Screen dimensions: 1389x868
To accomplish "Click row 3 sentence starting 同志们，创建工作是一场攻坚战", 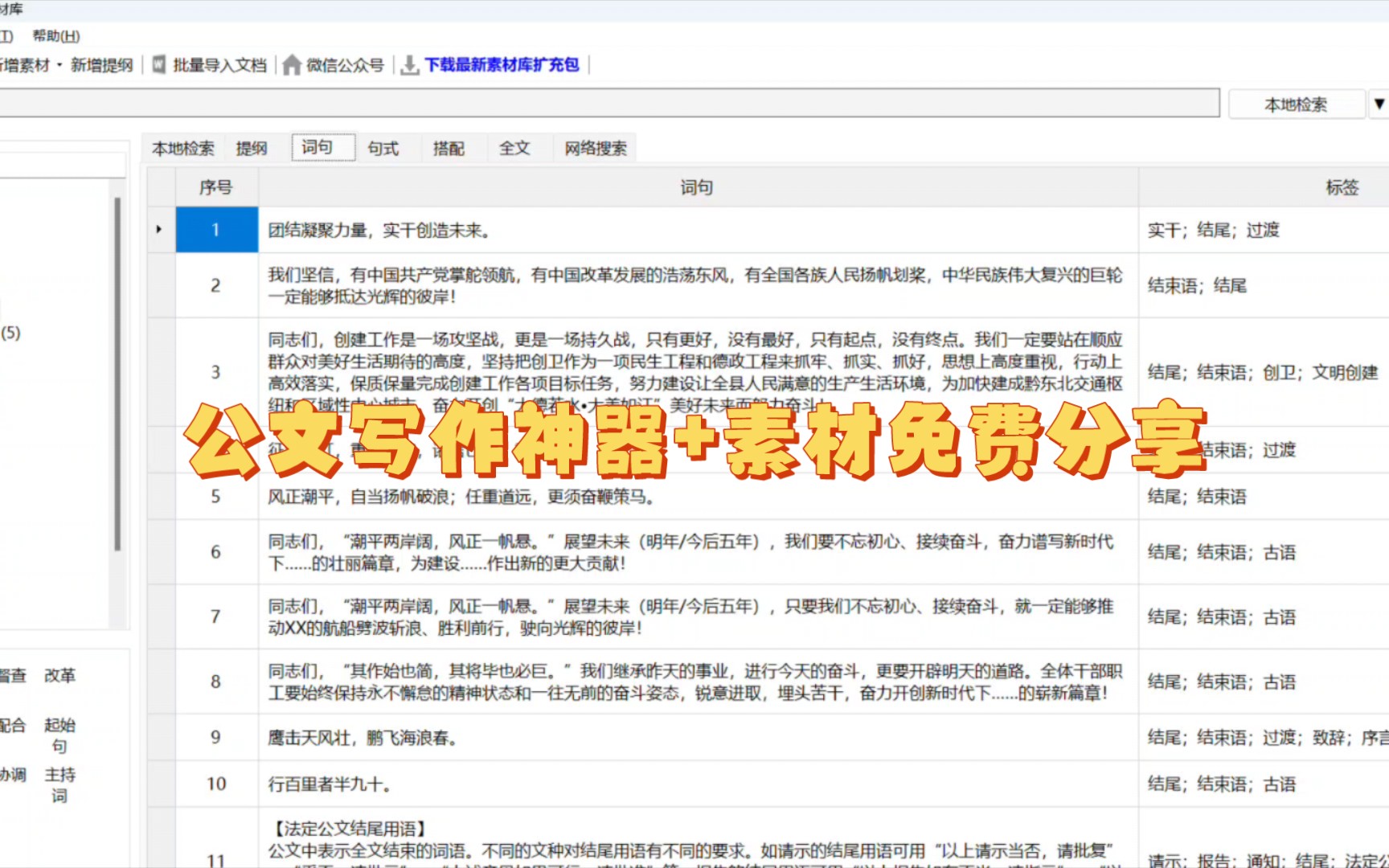I will click(695, 371).
